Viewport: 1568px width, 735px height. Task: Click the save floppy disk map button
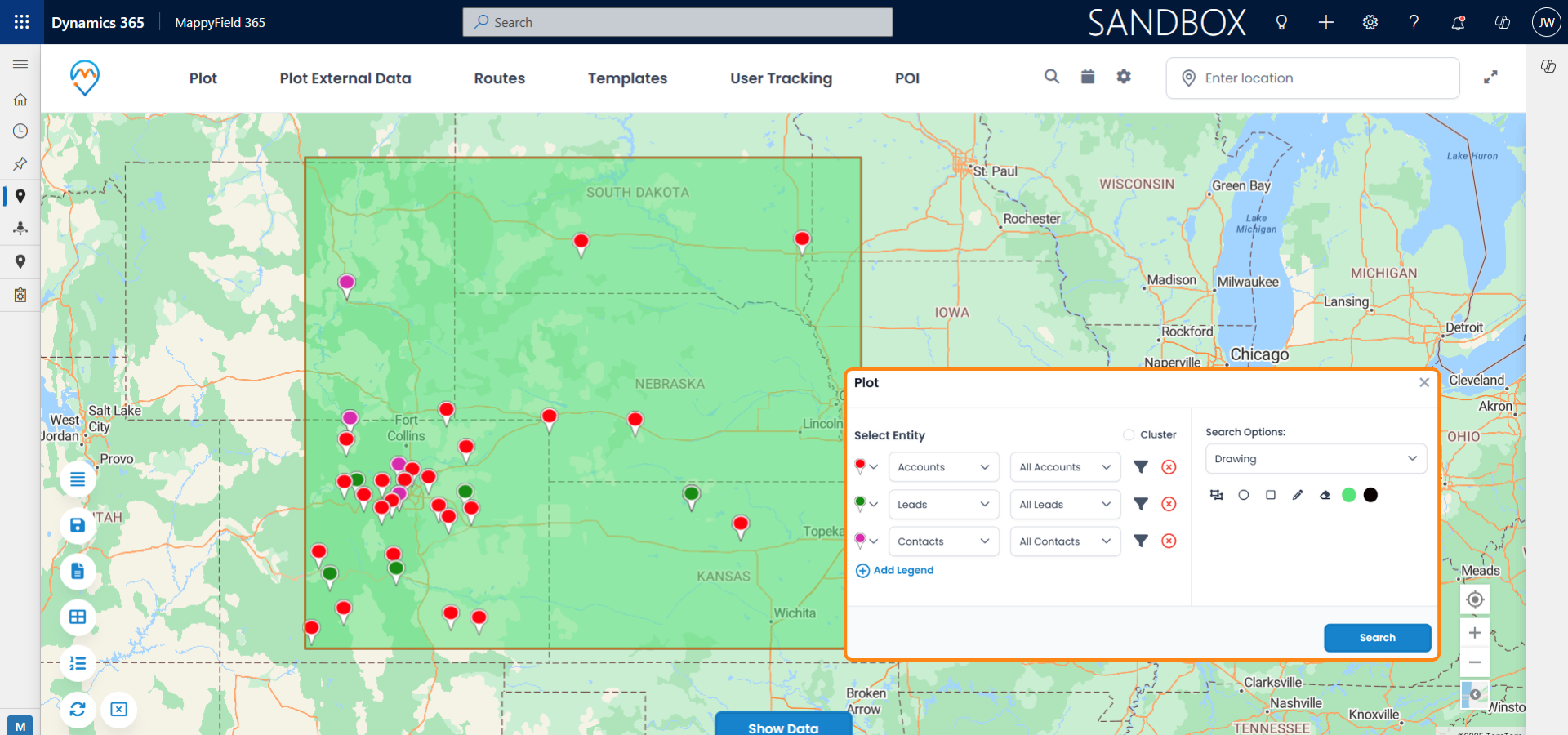[x=78, y=525]
